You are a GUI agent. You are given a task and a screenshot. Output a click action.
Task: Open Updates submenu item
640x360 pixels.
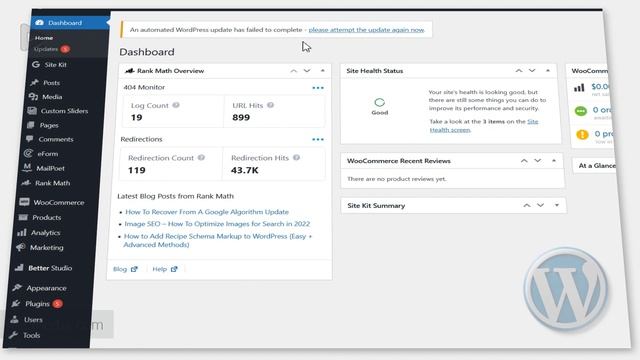point(46,49)
